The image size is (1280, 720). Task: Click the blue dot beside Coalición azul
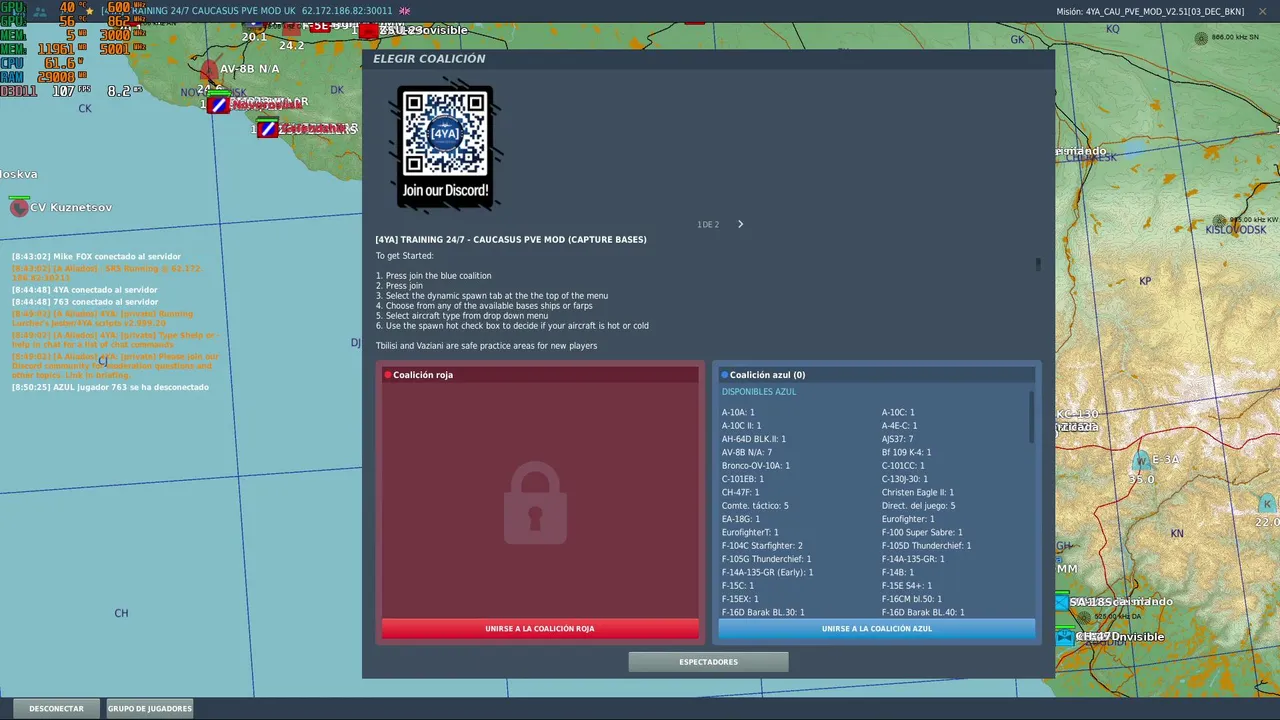[725, 375]
